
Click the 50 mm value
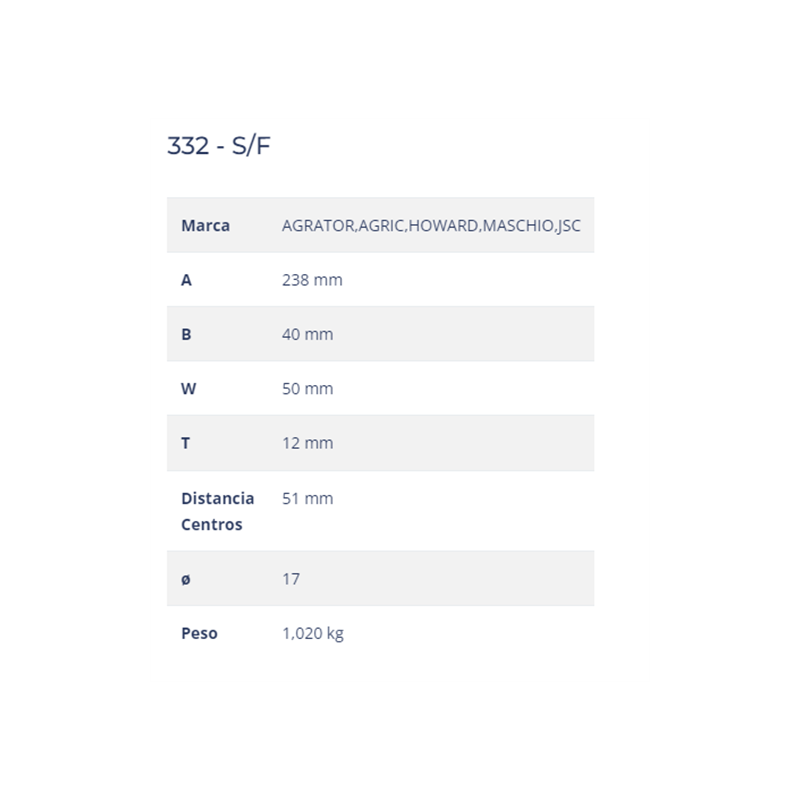pyautogui.click(x=307, y=388)
